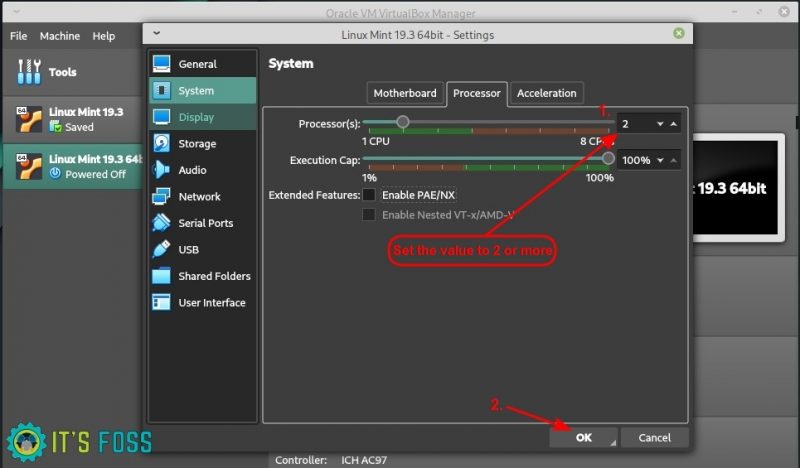This screenshot has width=800, height=468.
Task: Click the Powered Off status icon
Action: click(55, 174)
